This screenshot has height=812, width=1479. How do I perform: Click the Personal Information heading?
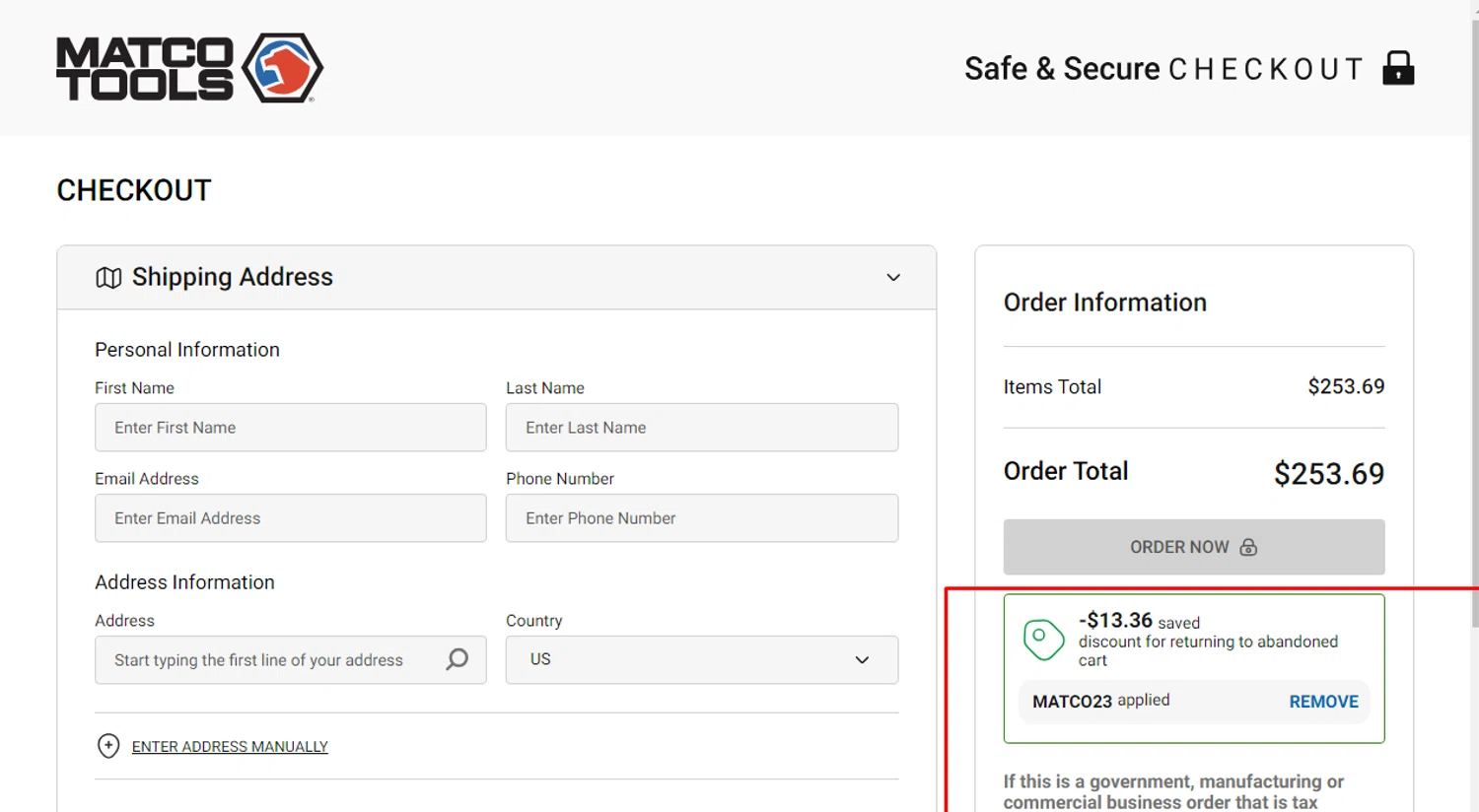pyautogui.click(x=187, y=350)
